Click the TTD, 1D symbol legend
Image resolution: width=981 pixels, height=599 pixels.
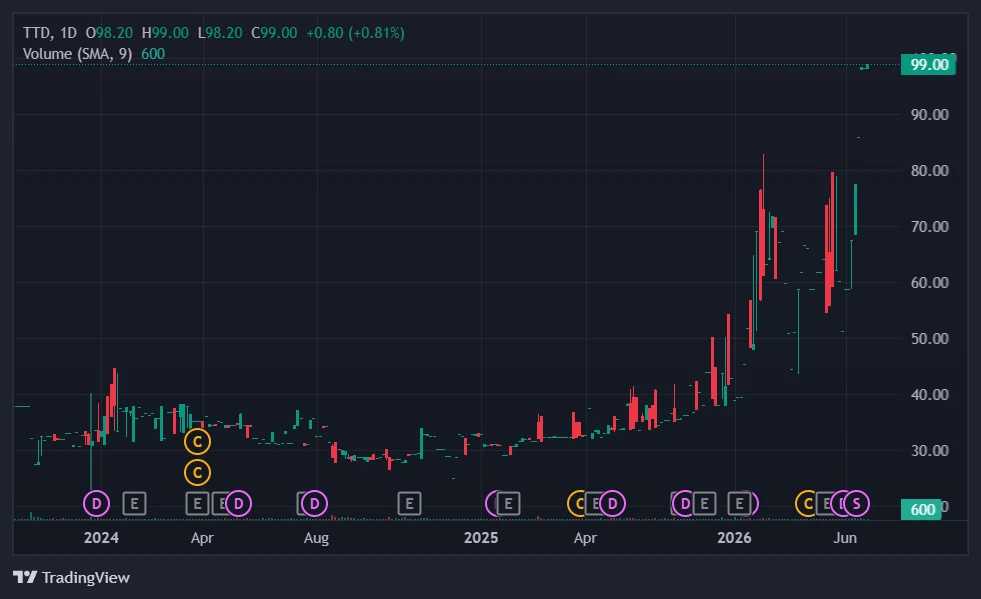click(49, 33)
